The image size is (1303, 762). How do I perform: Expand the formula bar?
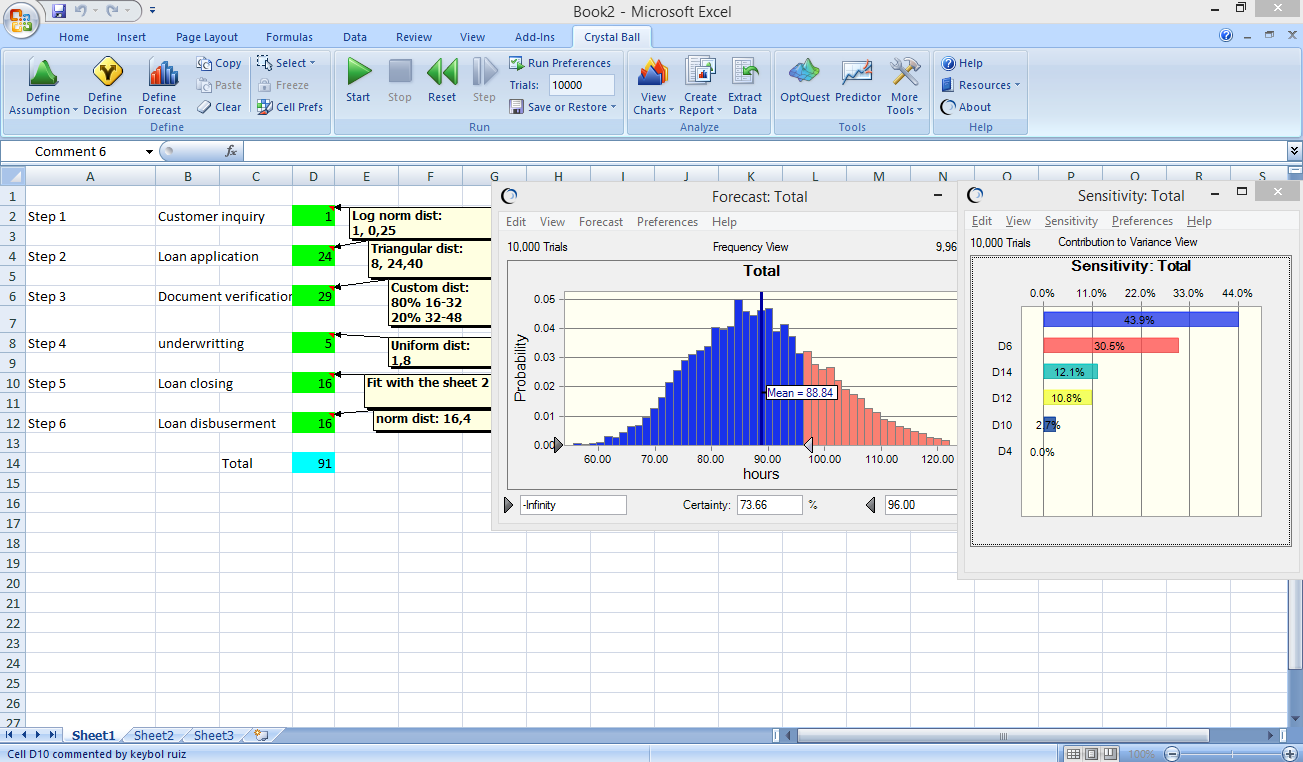[1294, 151]
